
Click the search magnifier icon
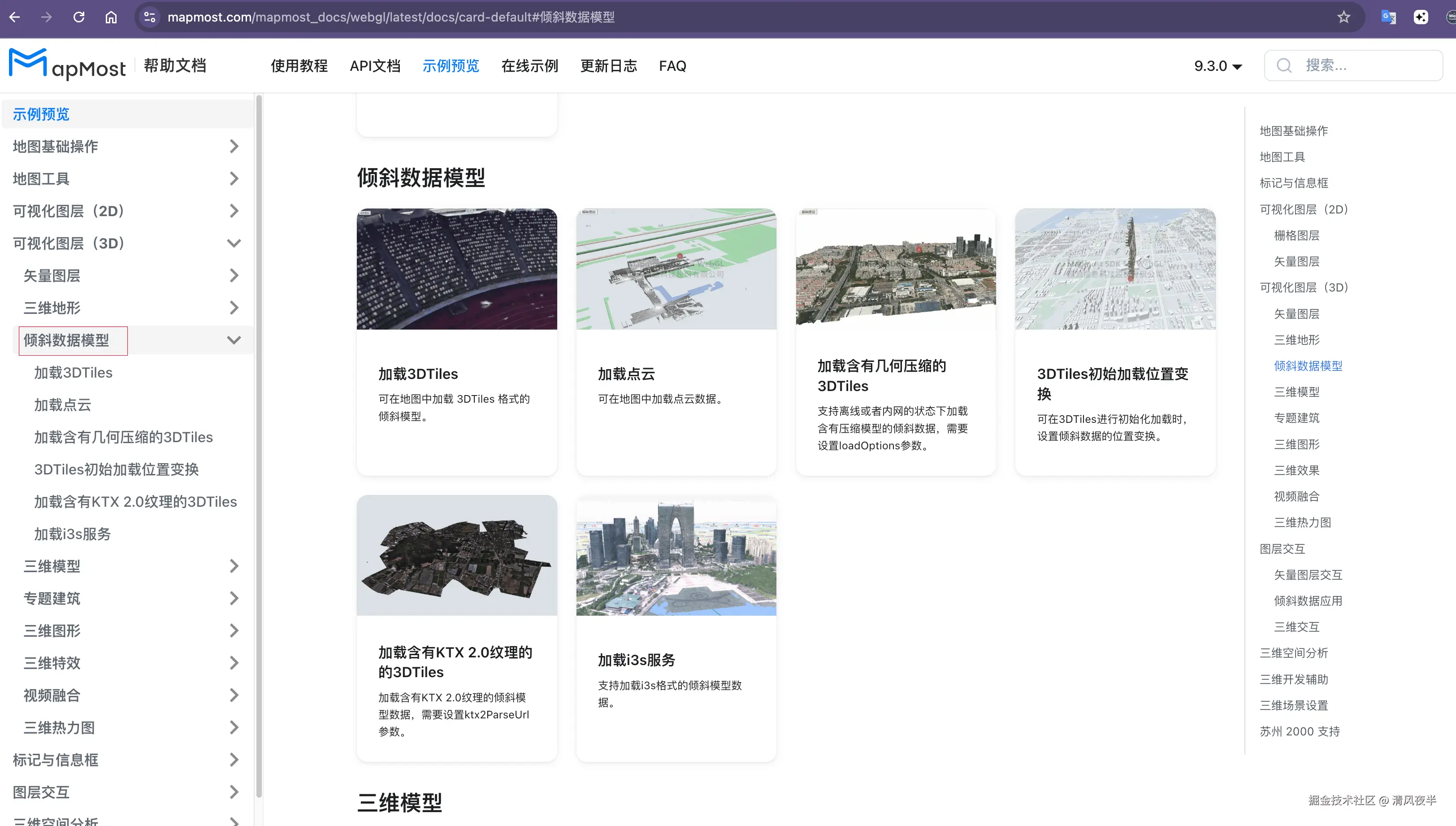pos(1284,66)
